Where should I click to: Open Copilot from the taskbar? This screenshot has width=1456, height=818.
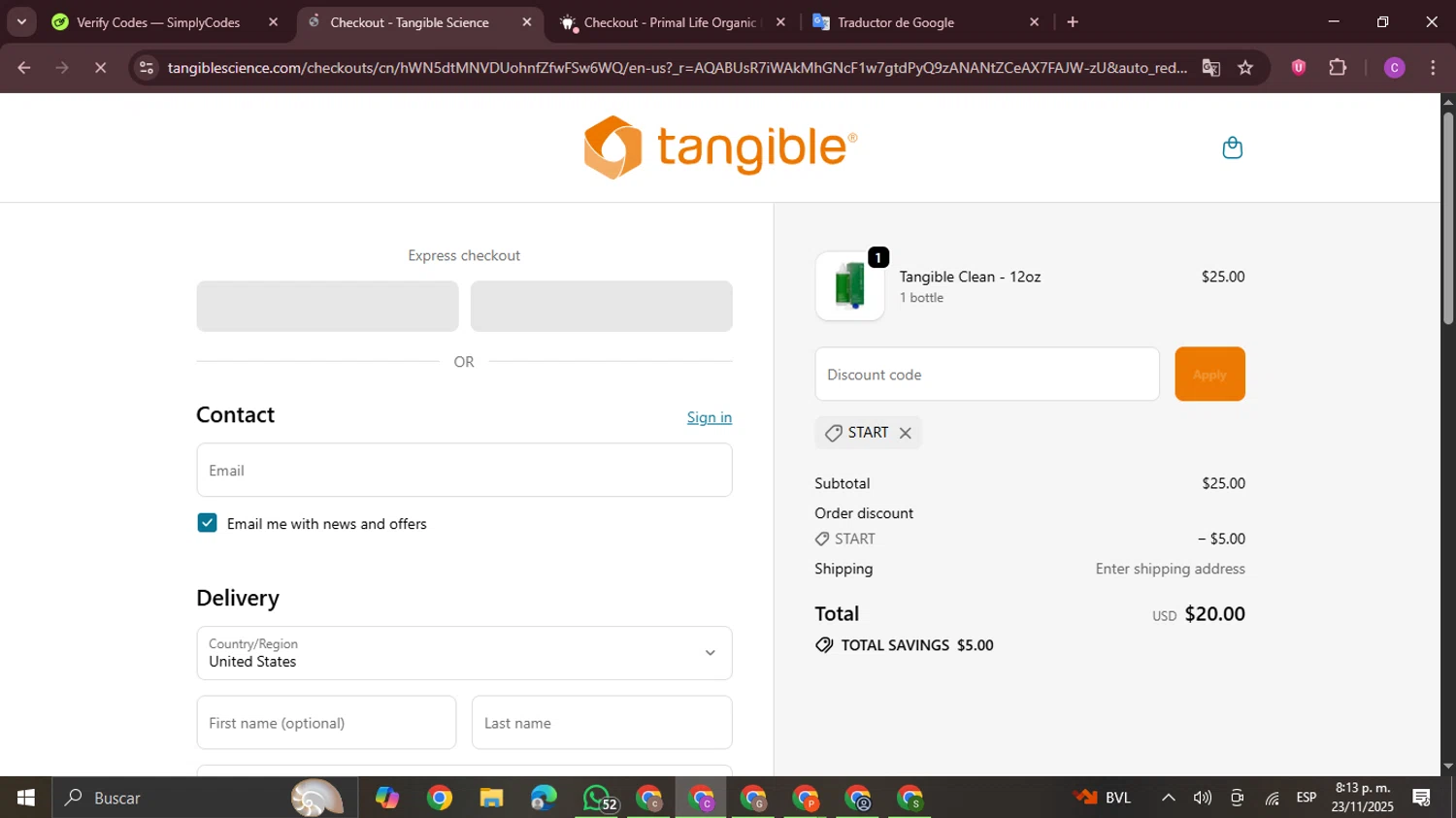pyautogui.click(x=386, y=798)
